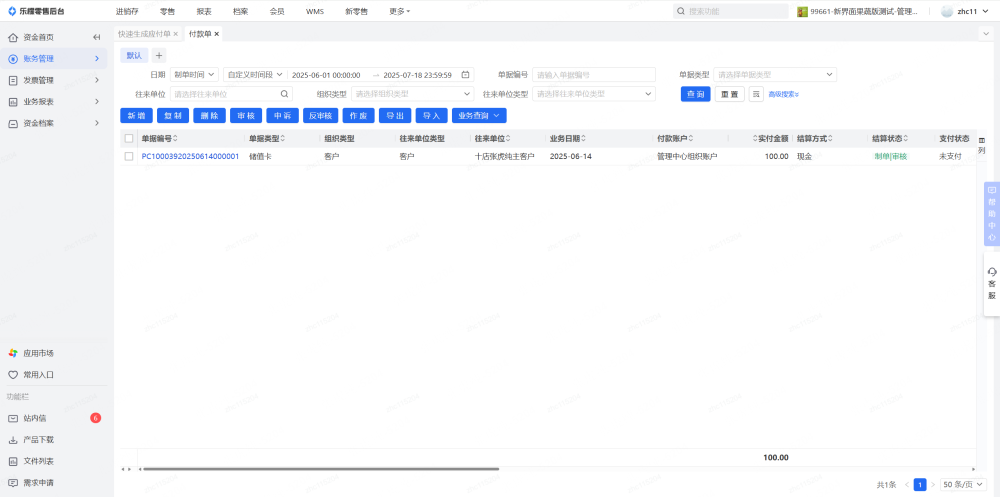Click the calendar icon in date range
1000x497 pixels.
[x=465, y=75]
